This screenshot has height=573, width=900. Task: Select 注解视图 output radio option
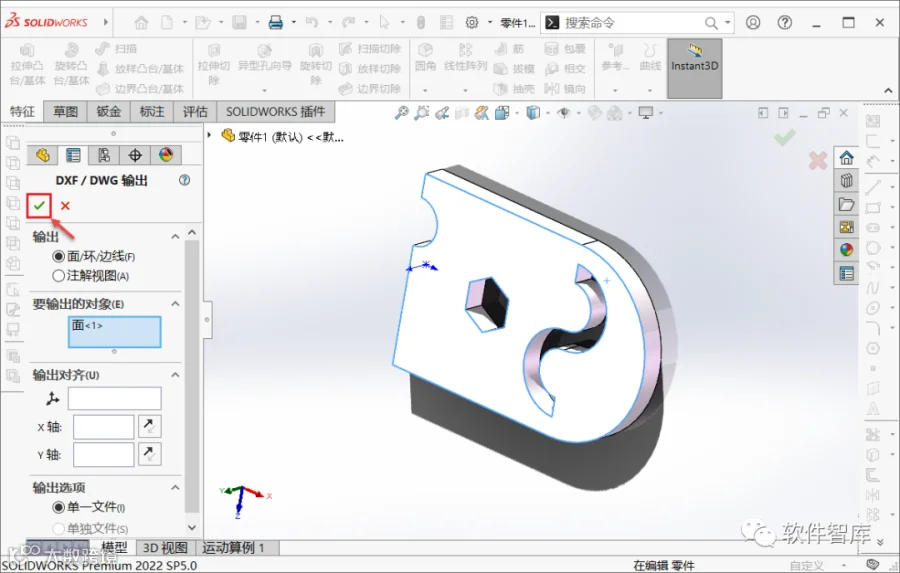tap(58, 276)
